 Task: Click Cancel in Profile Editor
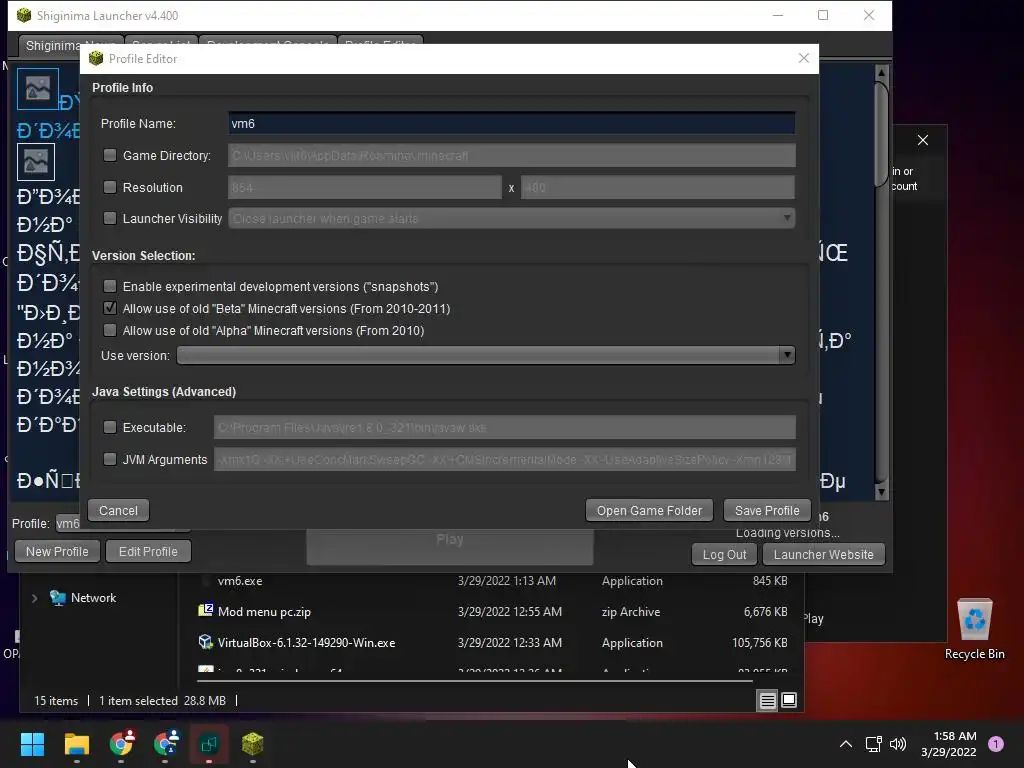pyautogui.click(x=118, y=511)
